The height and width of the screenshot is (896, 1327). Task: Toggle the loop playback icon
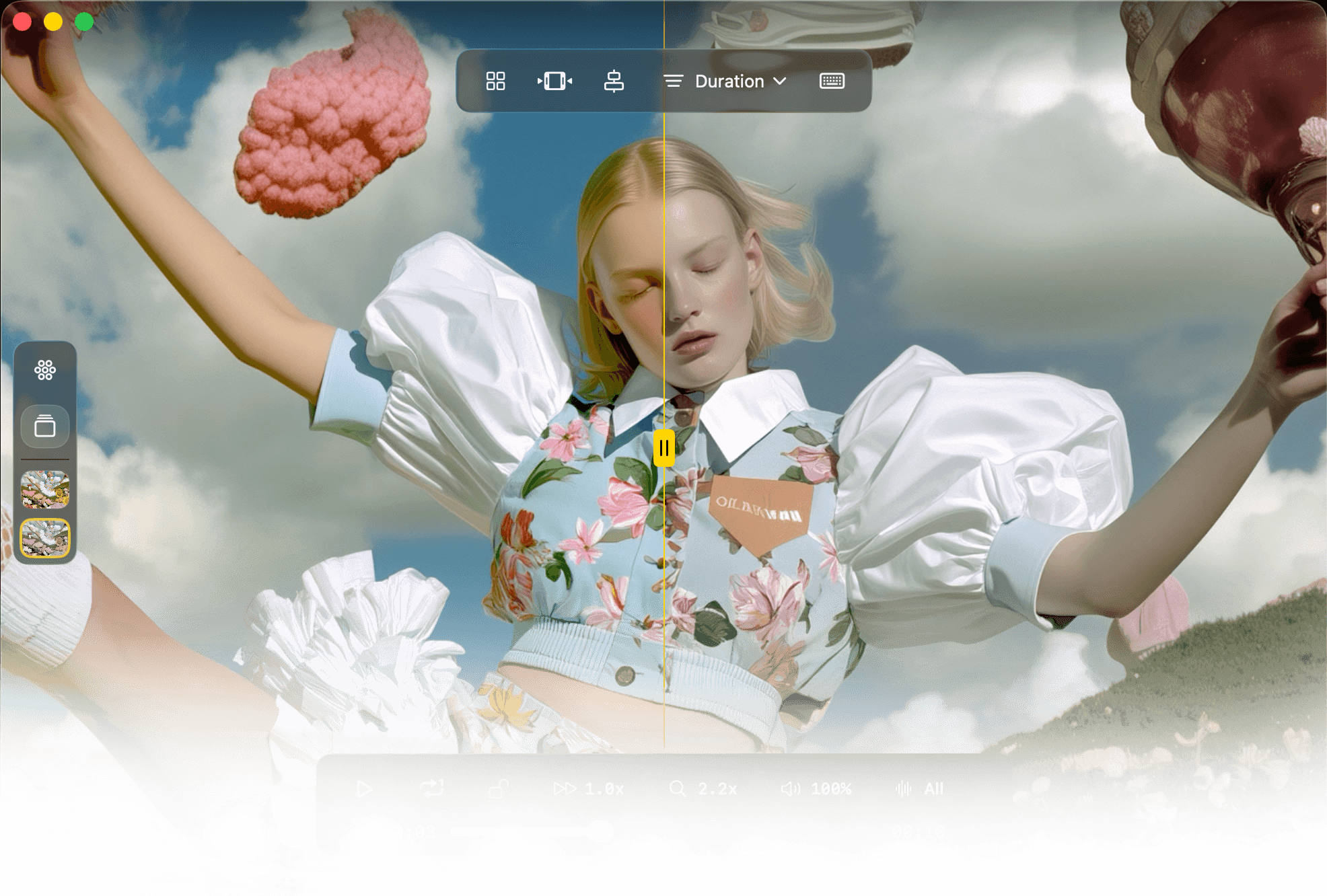click(x=433, y=788)
